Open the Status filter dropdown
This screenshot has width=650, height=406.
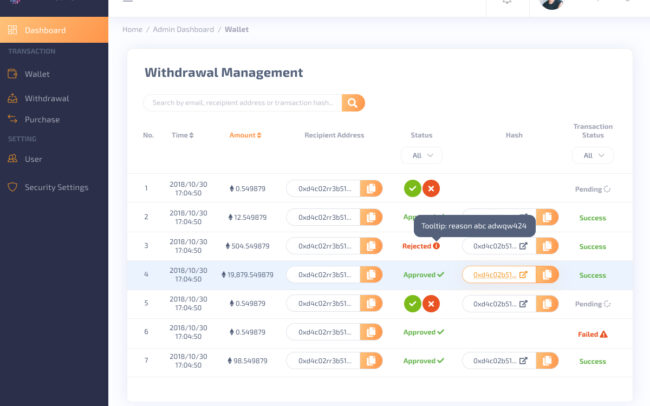click(x=420, y=155)
